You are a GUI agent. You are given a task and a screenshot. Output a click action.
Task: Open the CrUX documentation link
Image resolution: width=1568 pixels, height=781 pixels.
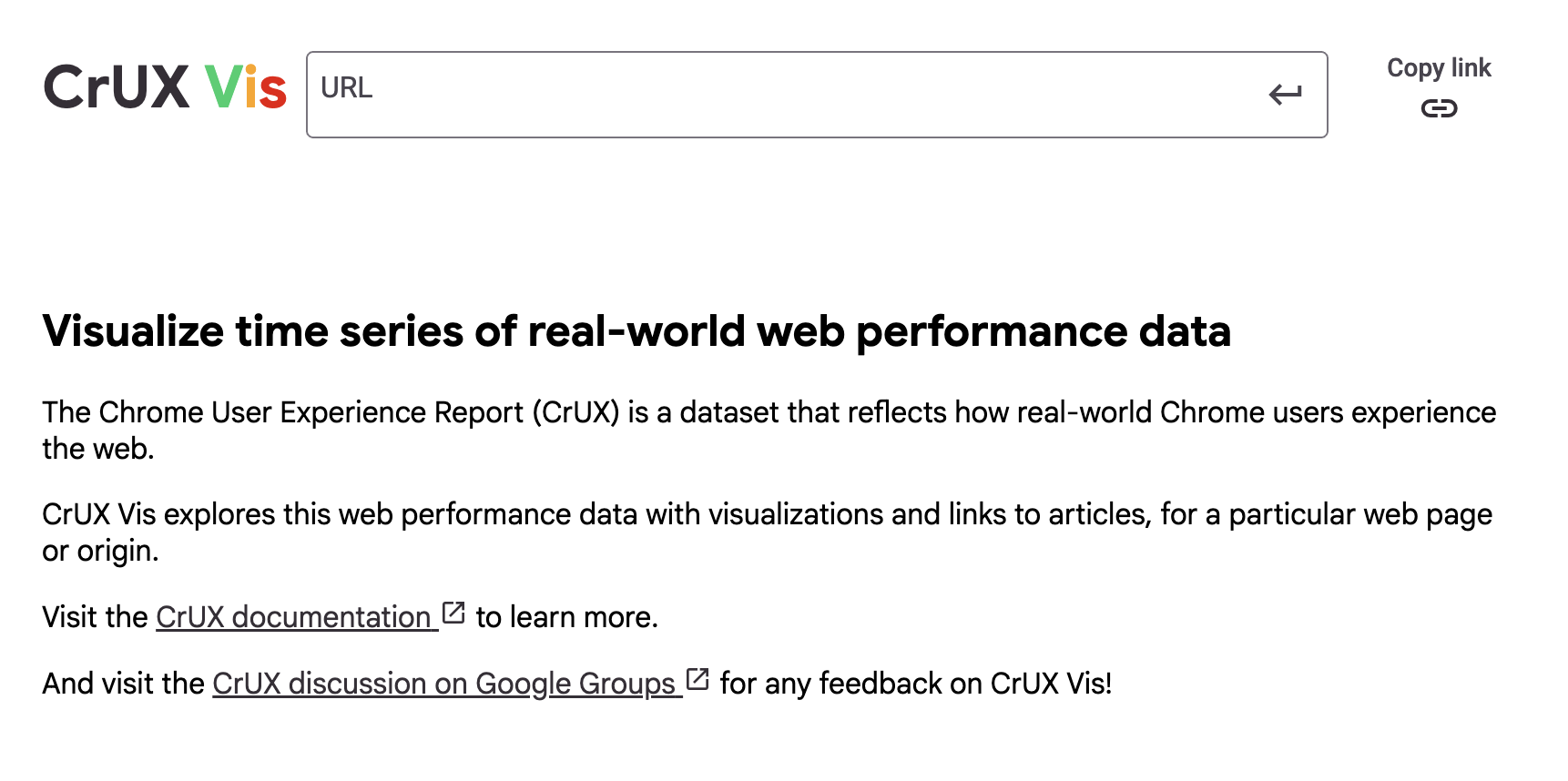pyautogui.click(x=292, y=617)
